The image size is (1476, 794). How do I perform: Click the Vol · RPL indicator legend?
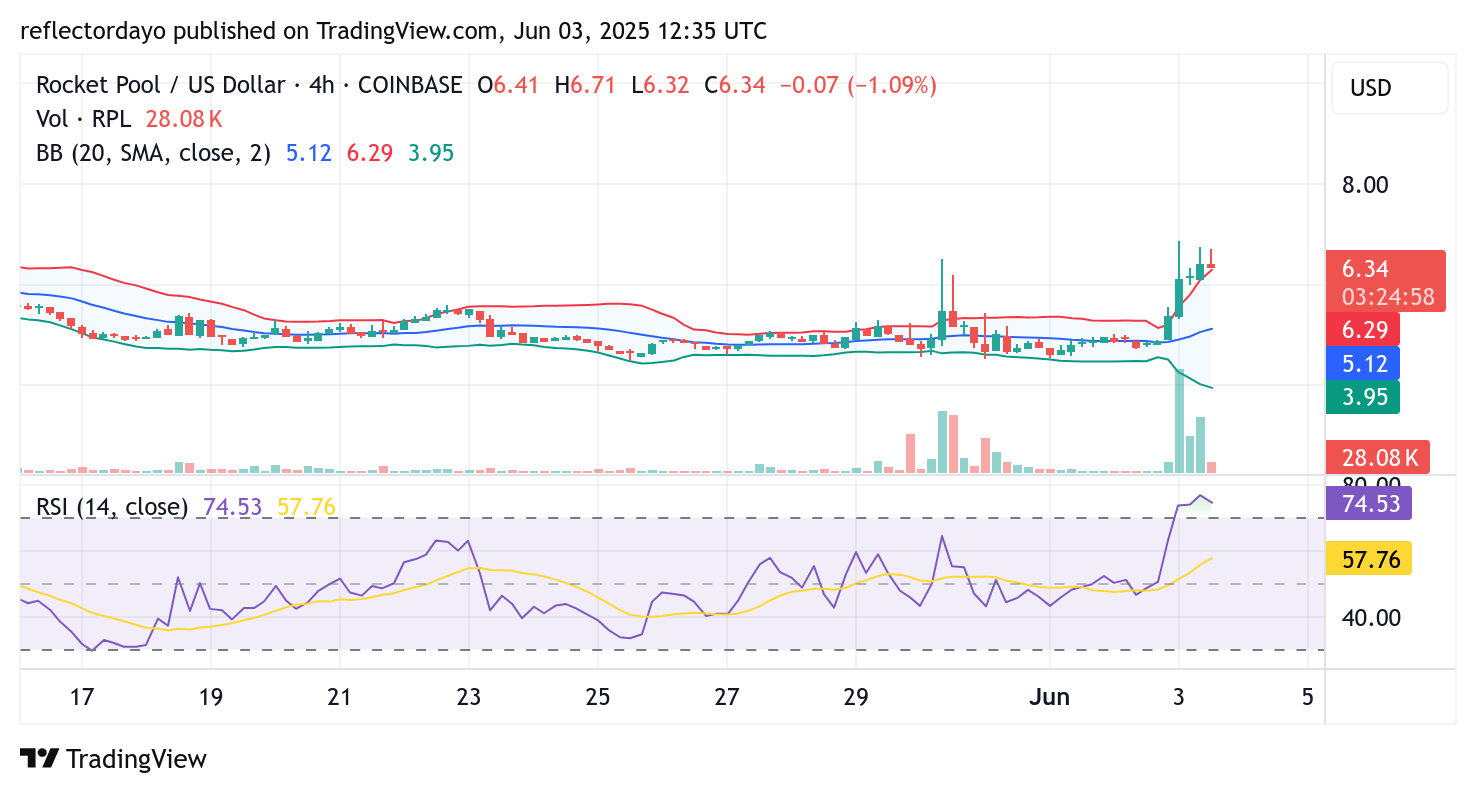point(83,119)
